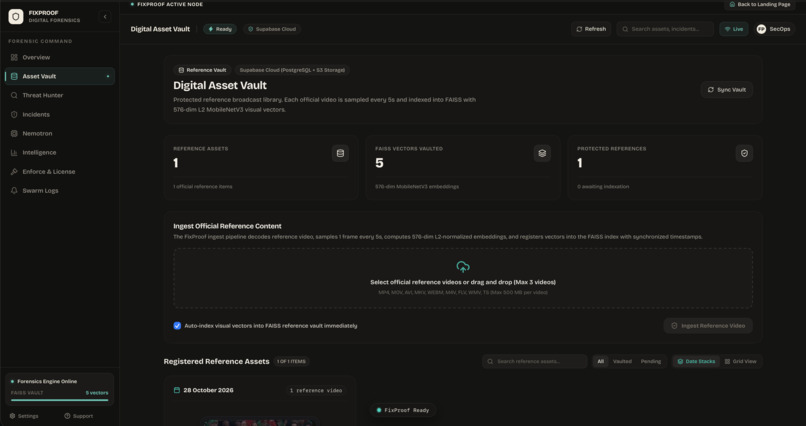Click the Asset Vault database icon
806x426 pixels.
tap(14, 76)
